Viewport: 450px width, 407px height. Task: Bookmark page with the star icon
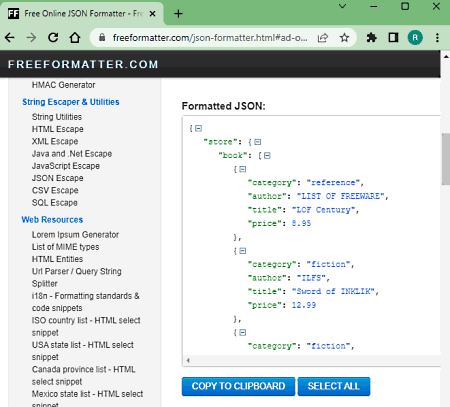(344, 38)
